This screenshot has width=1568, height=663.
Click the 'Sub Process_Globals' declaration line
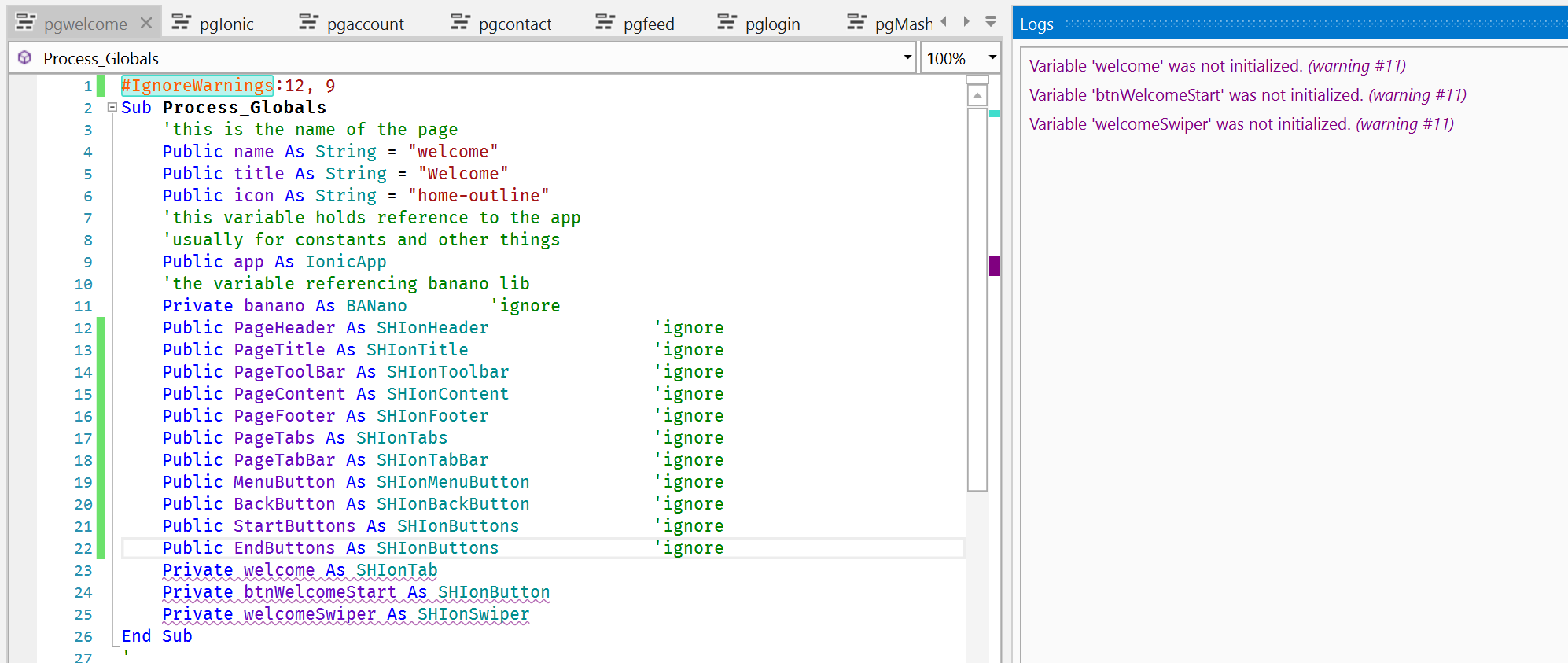pos(224,108)
